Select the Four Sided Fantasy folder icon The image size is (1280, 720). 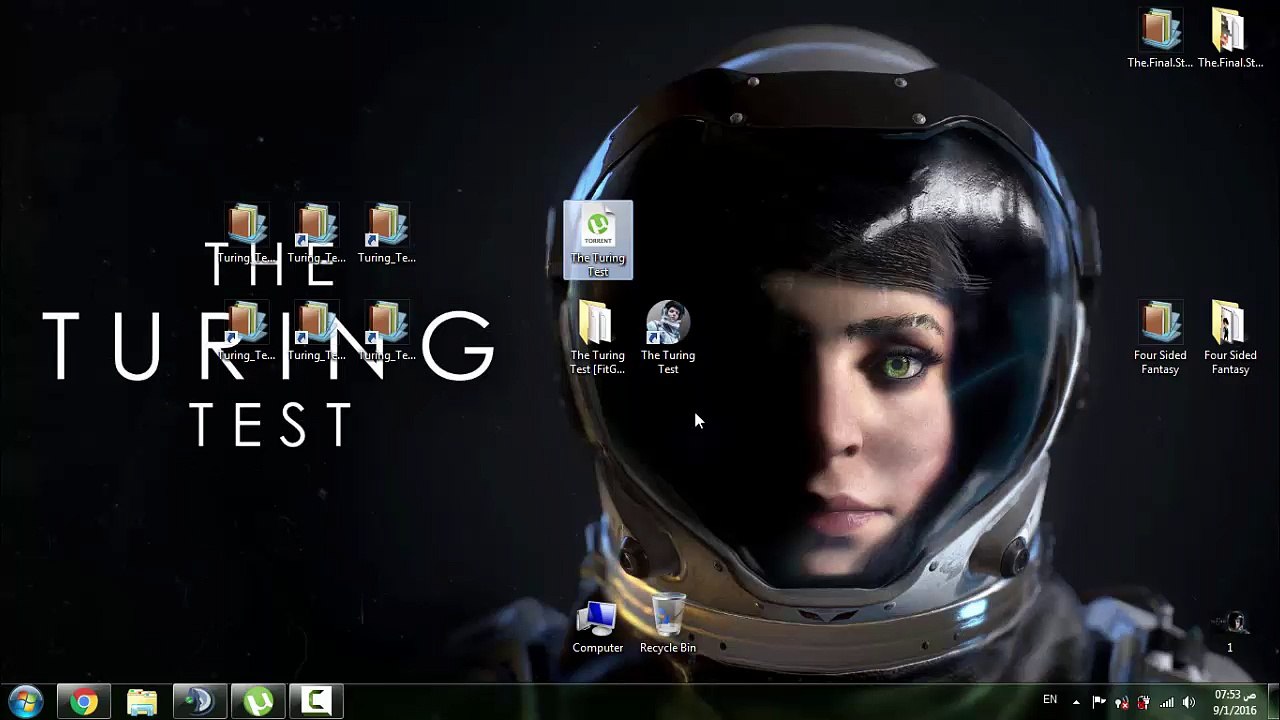point(1230,338)
